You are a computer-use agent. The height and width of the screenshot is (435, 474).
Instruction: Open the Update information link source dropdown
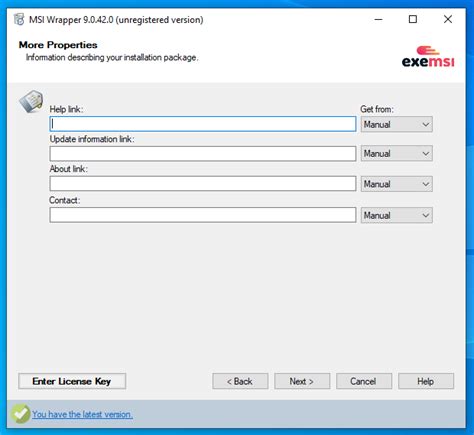[x=396, y=153]
